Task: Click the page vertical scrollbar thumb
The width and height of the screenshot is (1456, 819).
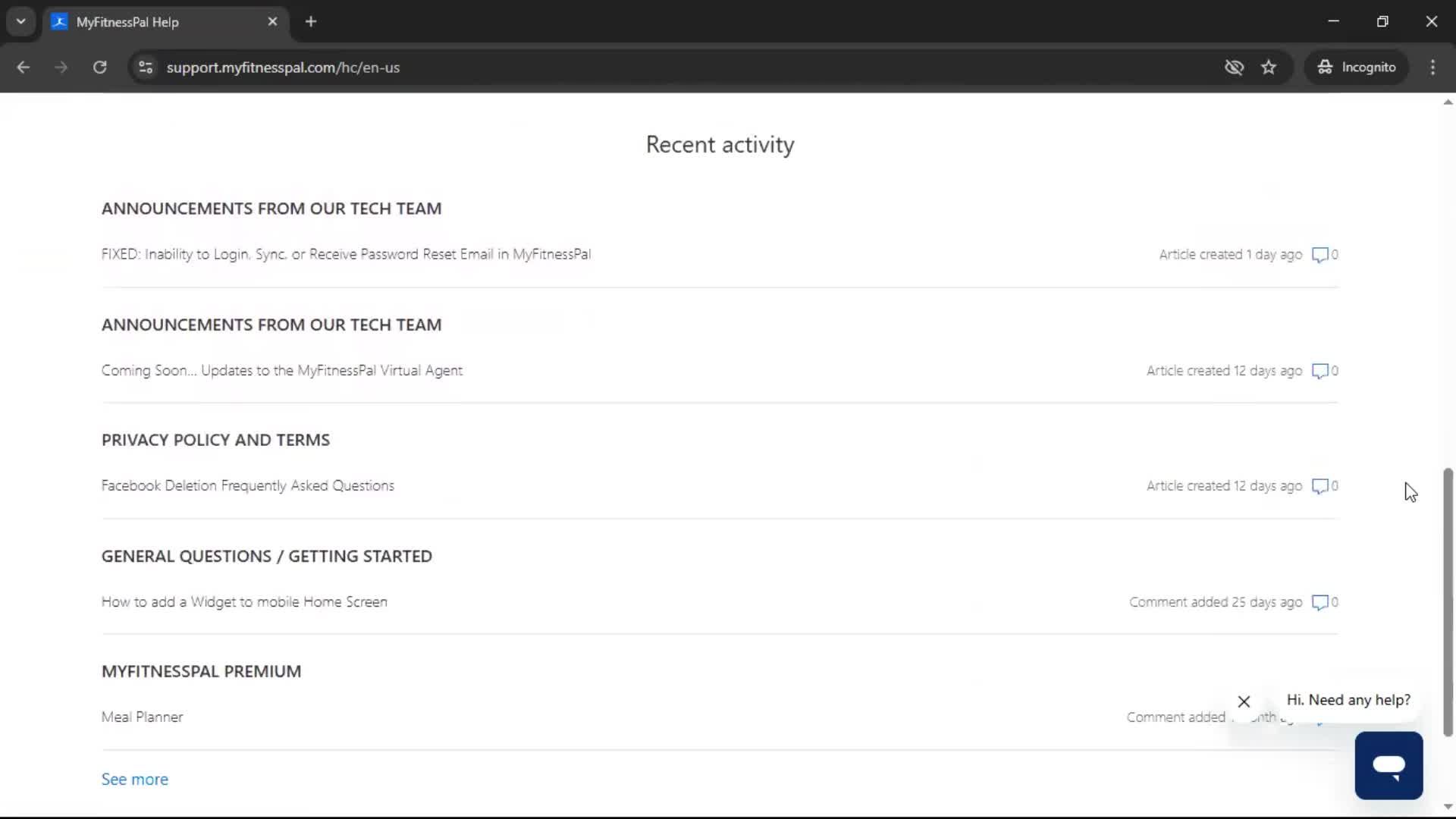Action: [x=1448, y=603]
